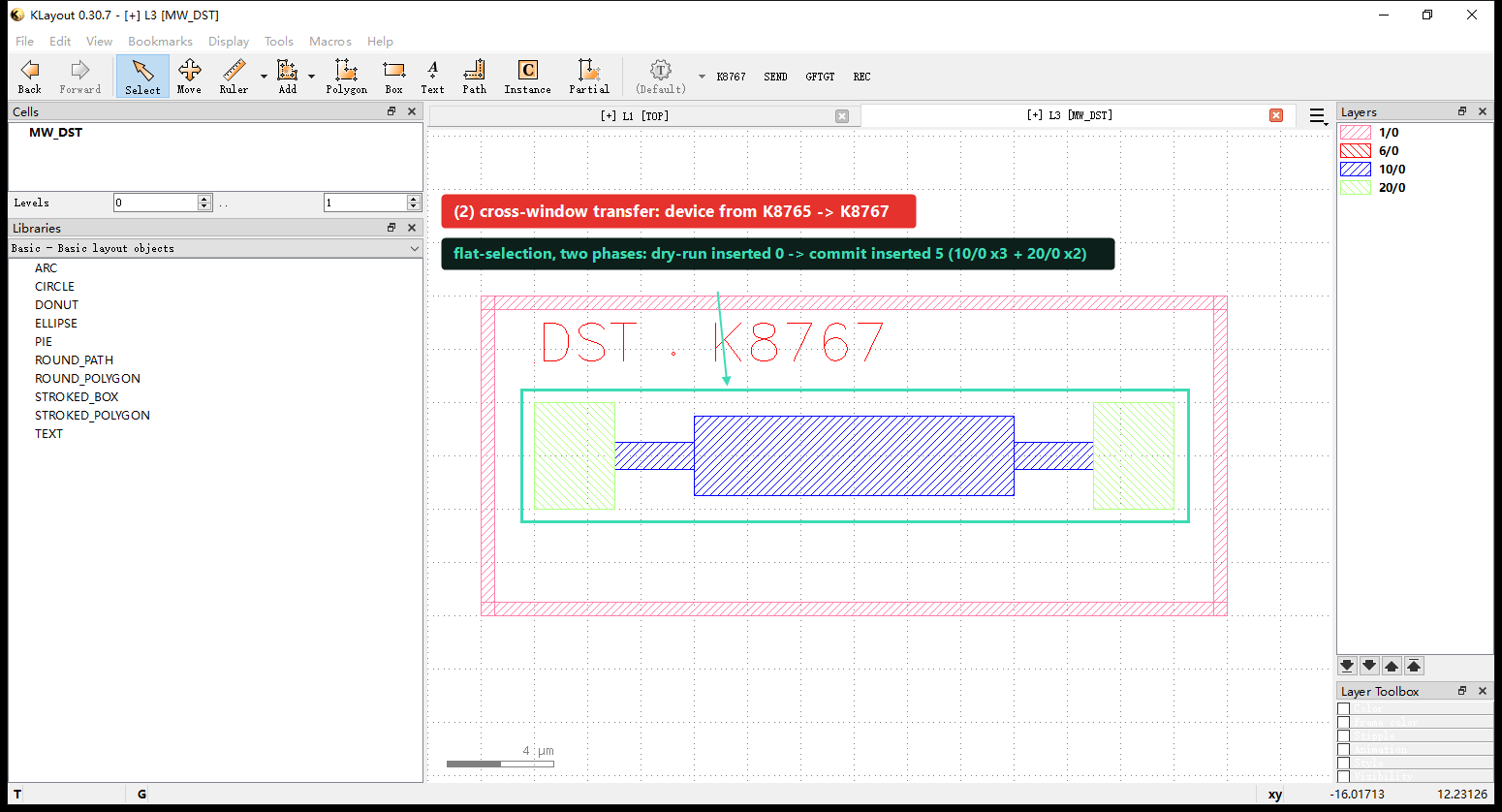Move selected layer to top
The image size is (1502, 812).
coord(1414,666)
